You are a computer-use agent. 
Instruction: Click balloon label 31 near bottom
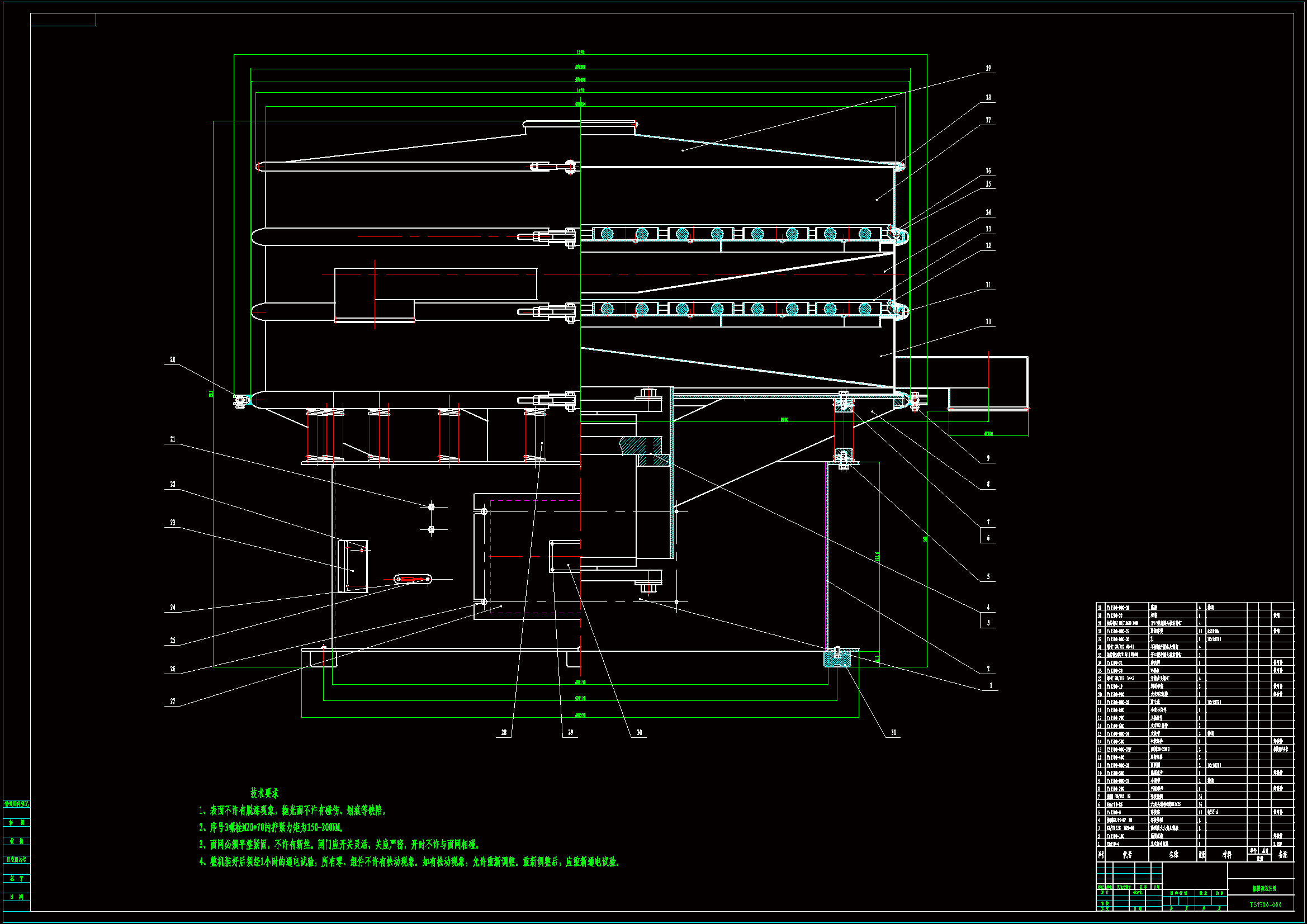[893, 732]
